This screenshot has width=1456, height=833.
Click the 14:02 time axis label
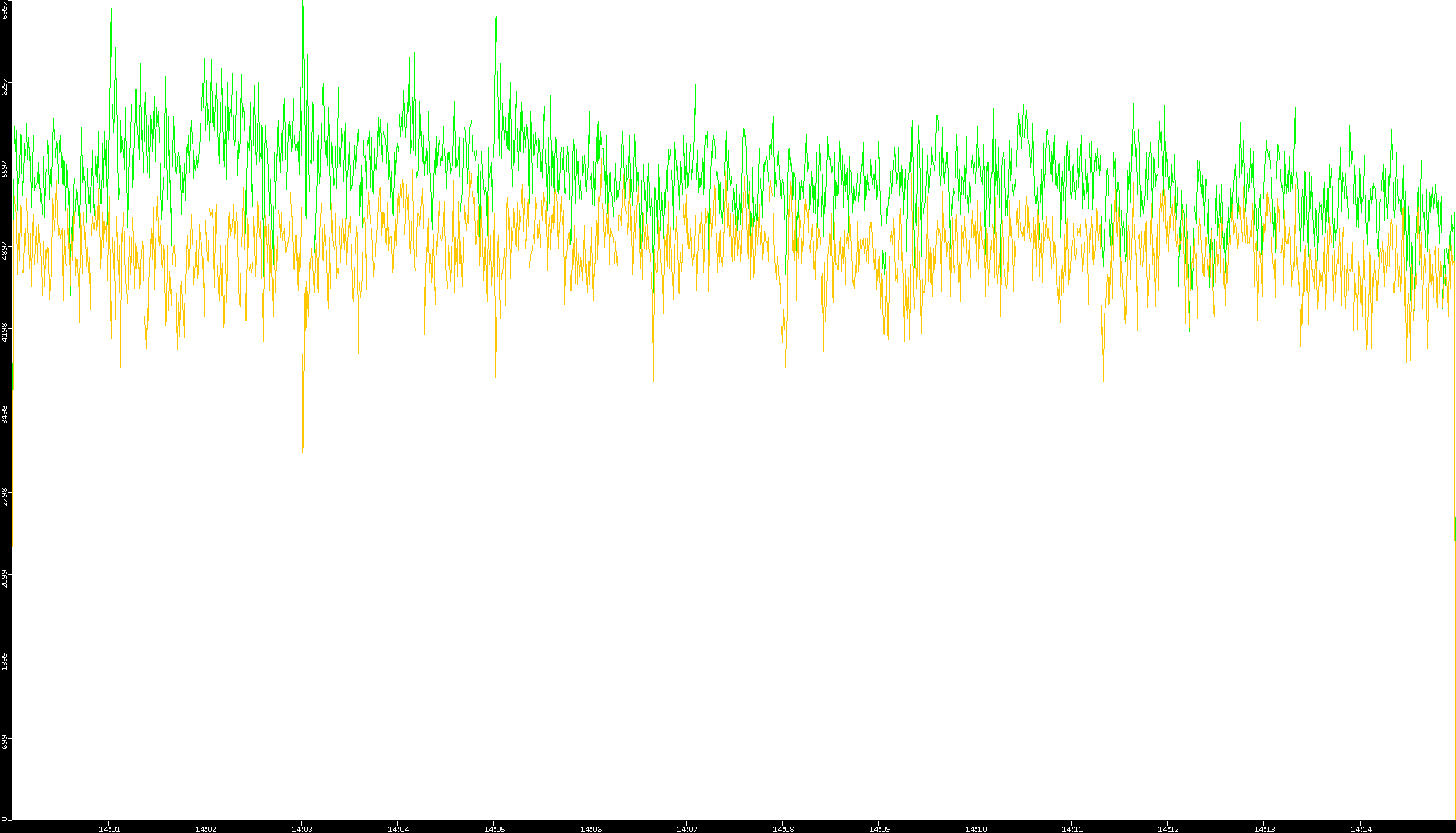coord(205,829)
